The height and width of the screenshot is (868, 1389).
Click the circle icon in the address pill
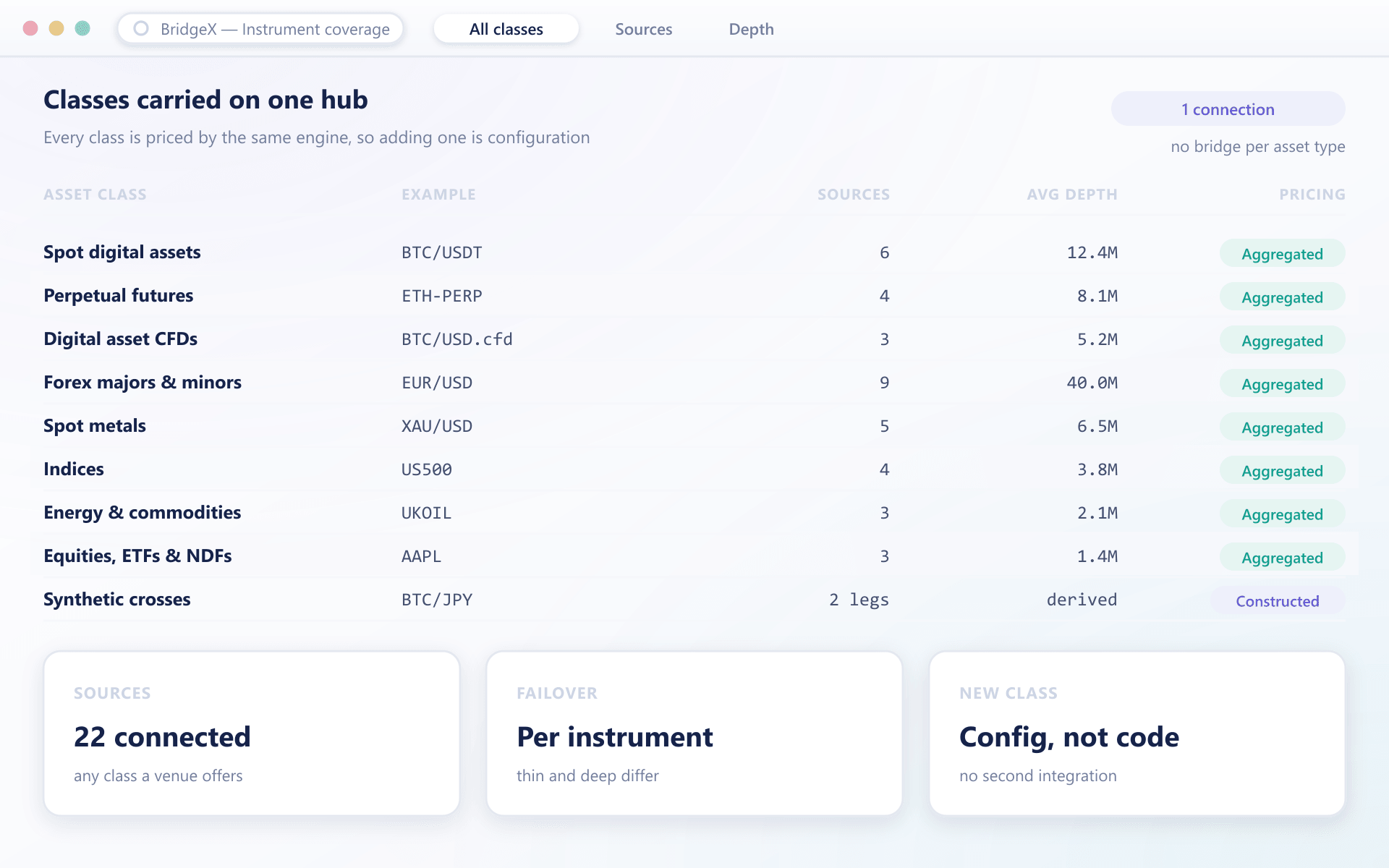[141, 29]
